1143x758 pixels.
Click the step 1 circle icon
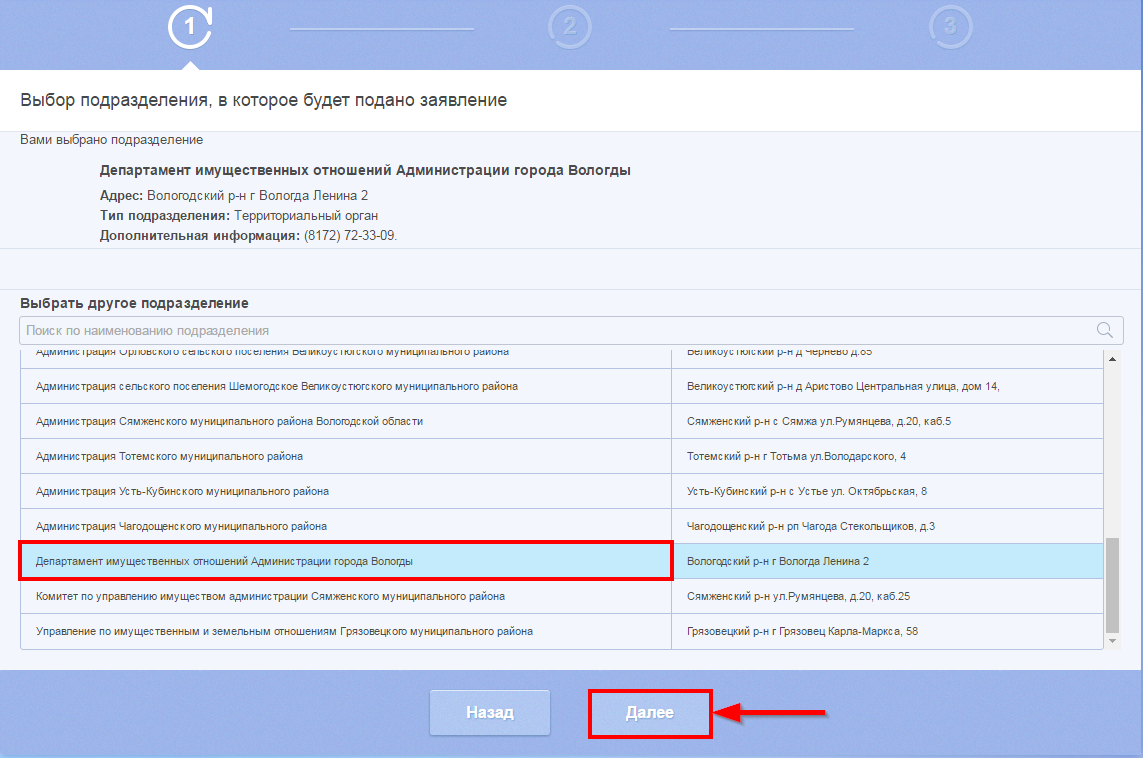pyautogui.click(x=190, y=27)
